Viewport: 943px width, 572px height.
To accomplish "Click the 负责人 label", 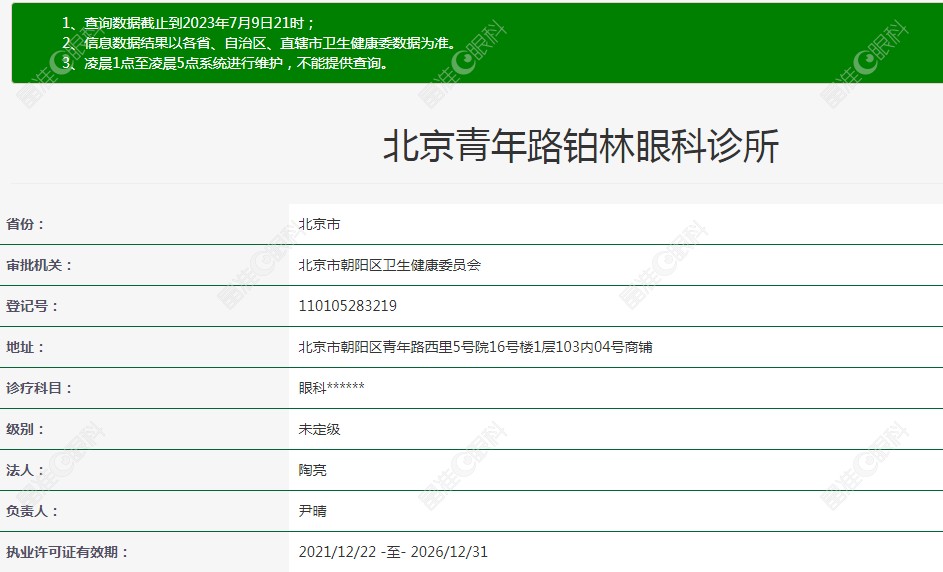I will 32,511.
